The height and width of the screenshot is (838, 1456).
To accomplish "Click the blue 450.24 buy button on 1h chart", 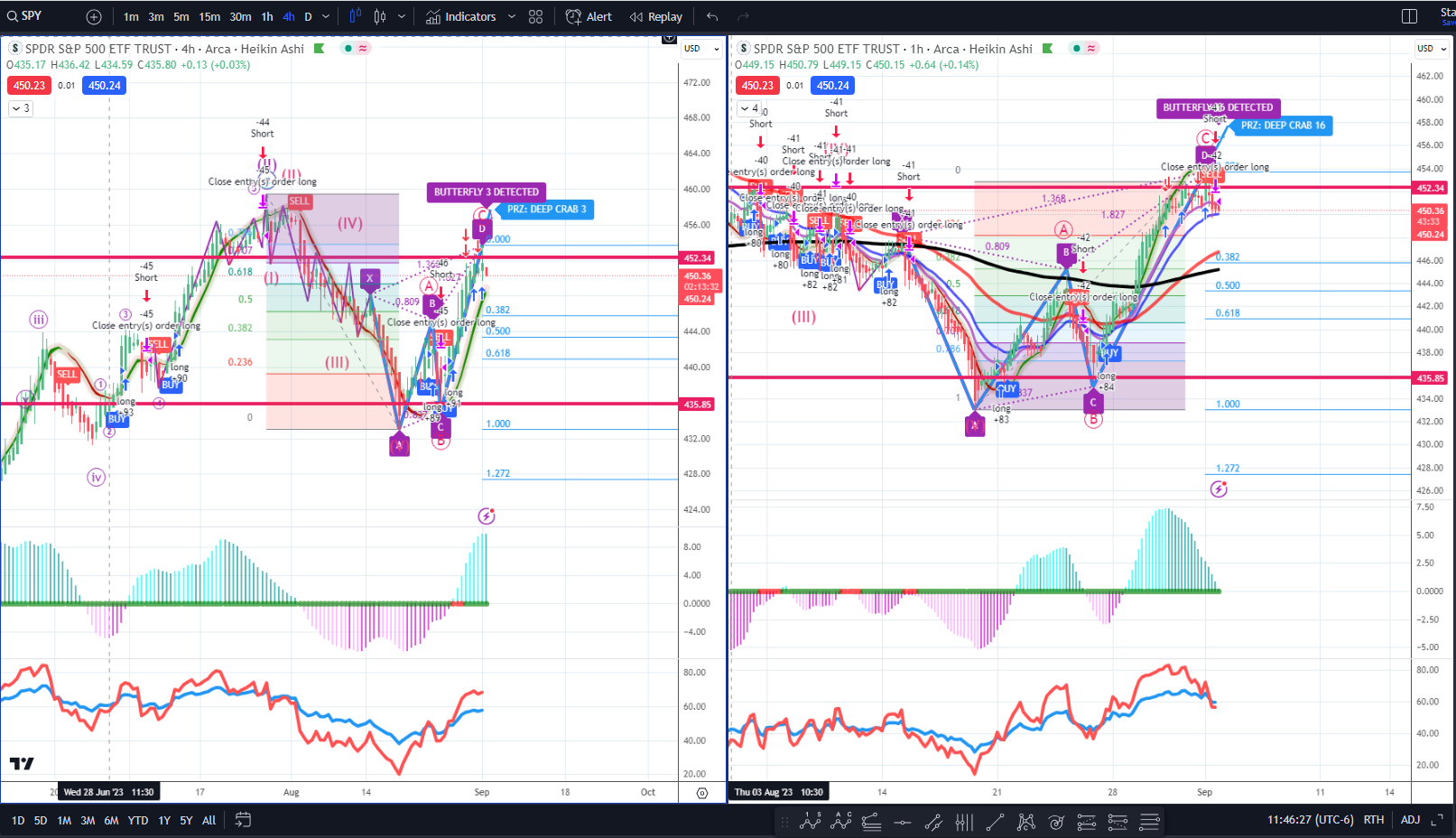I will [x=833, y=86].
